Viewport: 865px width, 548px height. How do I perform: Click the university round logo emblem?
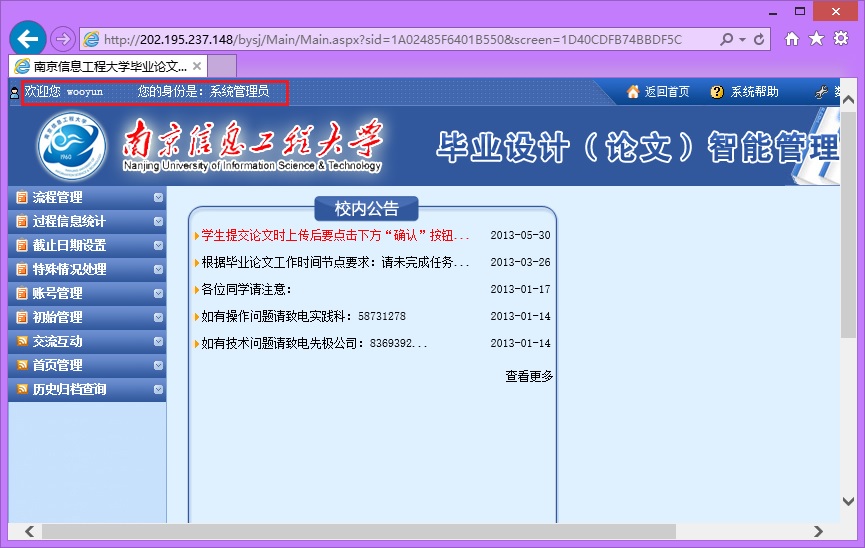72,147
